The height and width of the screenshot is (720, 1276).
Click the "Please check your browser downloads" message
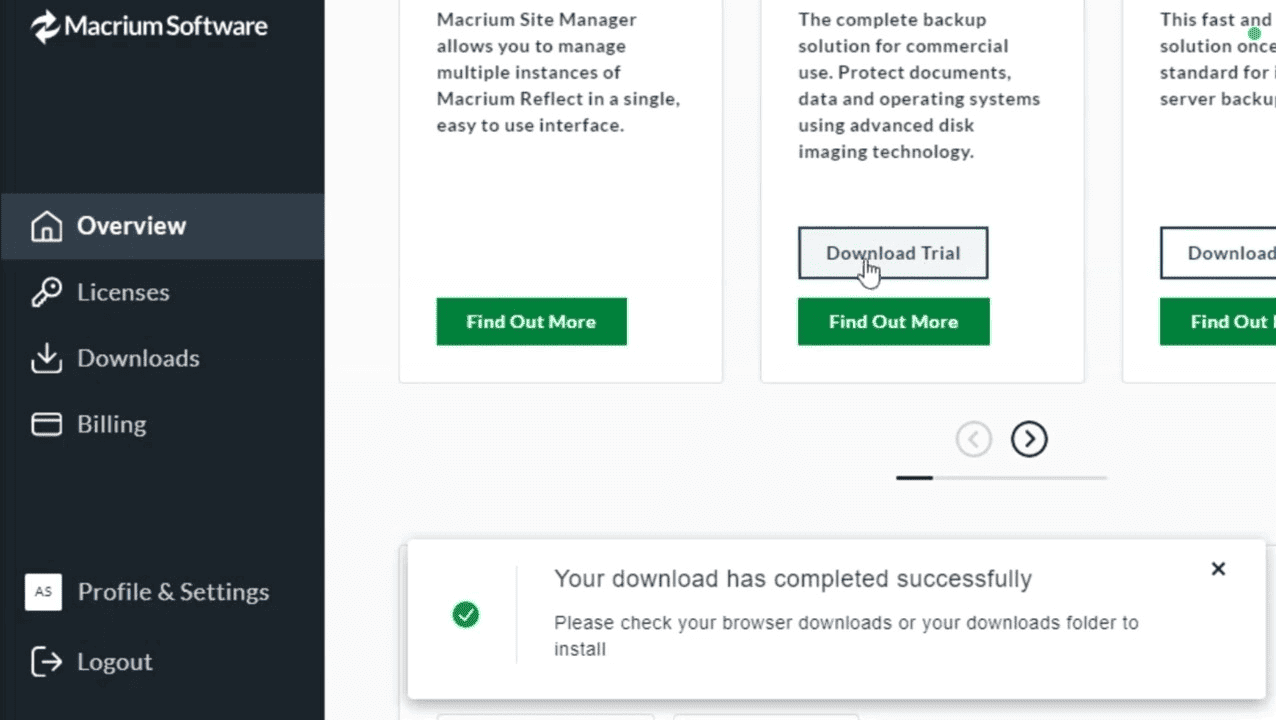[846, 636]
